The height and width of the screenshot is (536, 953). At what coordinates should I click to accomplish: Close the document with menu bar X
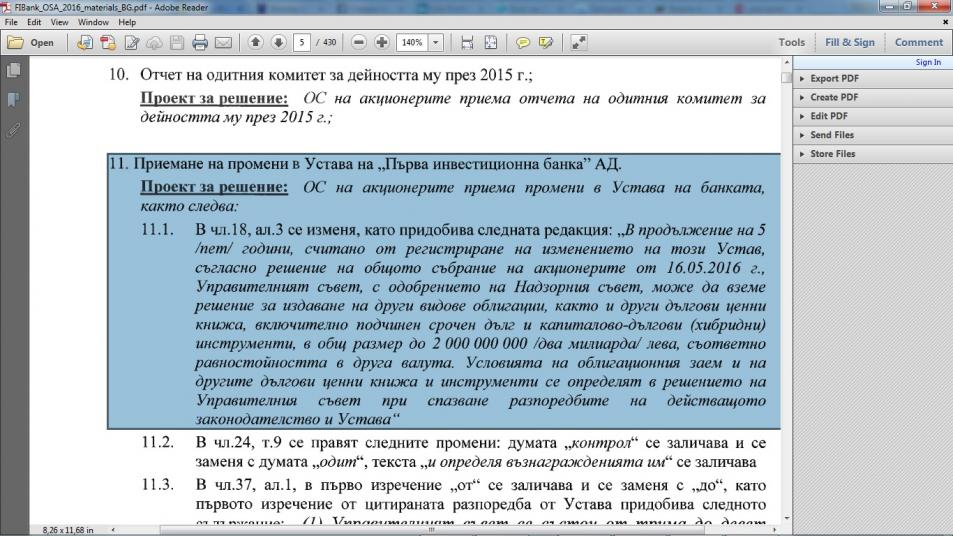(945, 22)
